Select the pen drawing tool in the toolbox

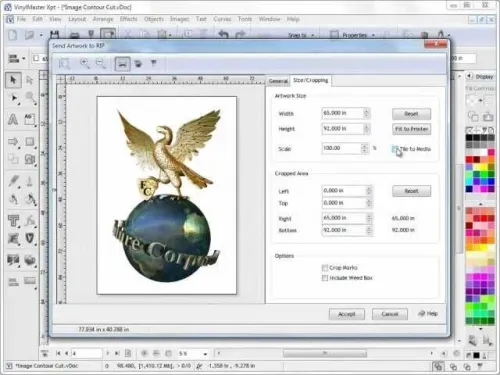point(14,181)
